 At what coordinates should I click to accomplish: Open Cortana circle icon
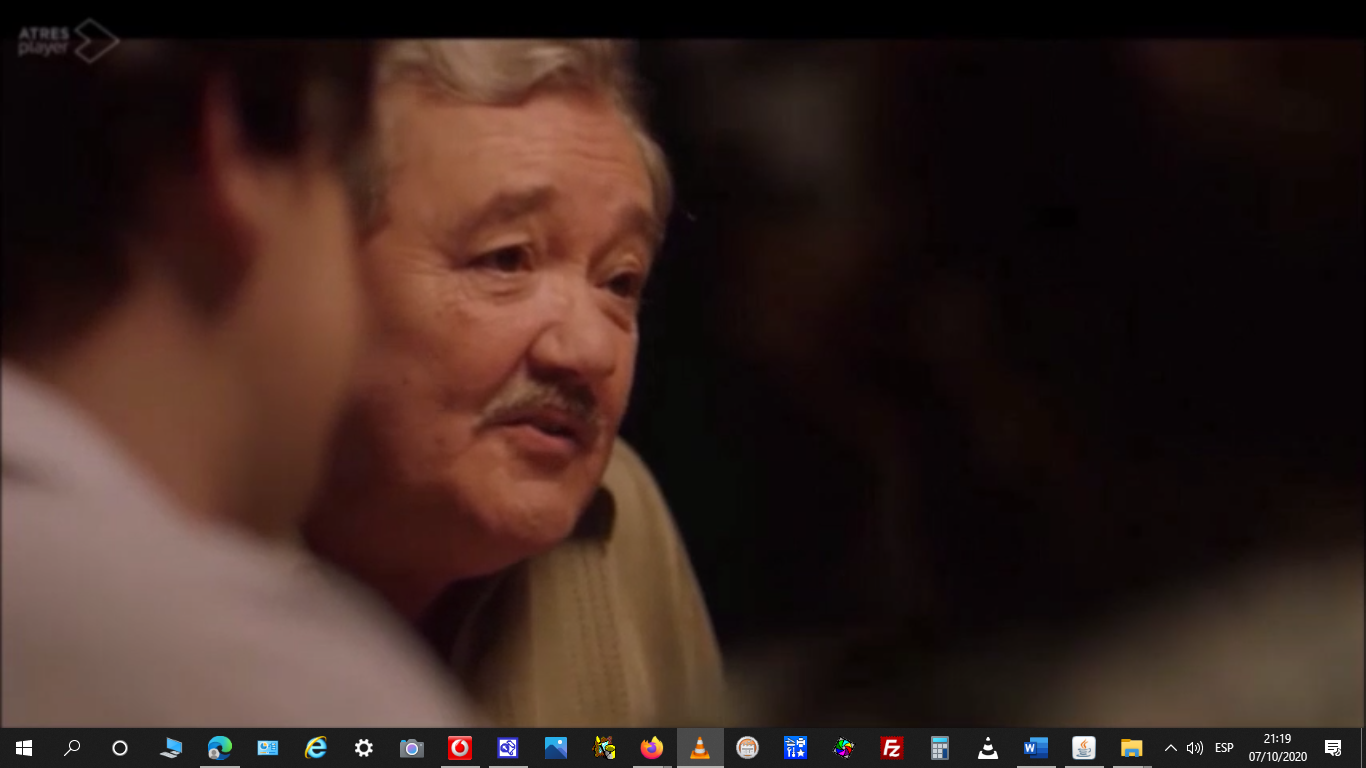(x=120, y=748)
